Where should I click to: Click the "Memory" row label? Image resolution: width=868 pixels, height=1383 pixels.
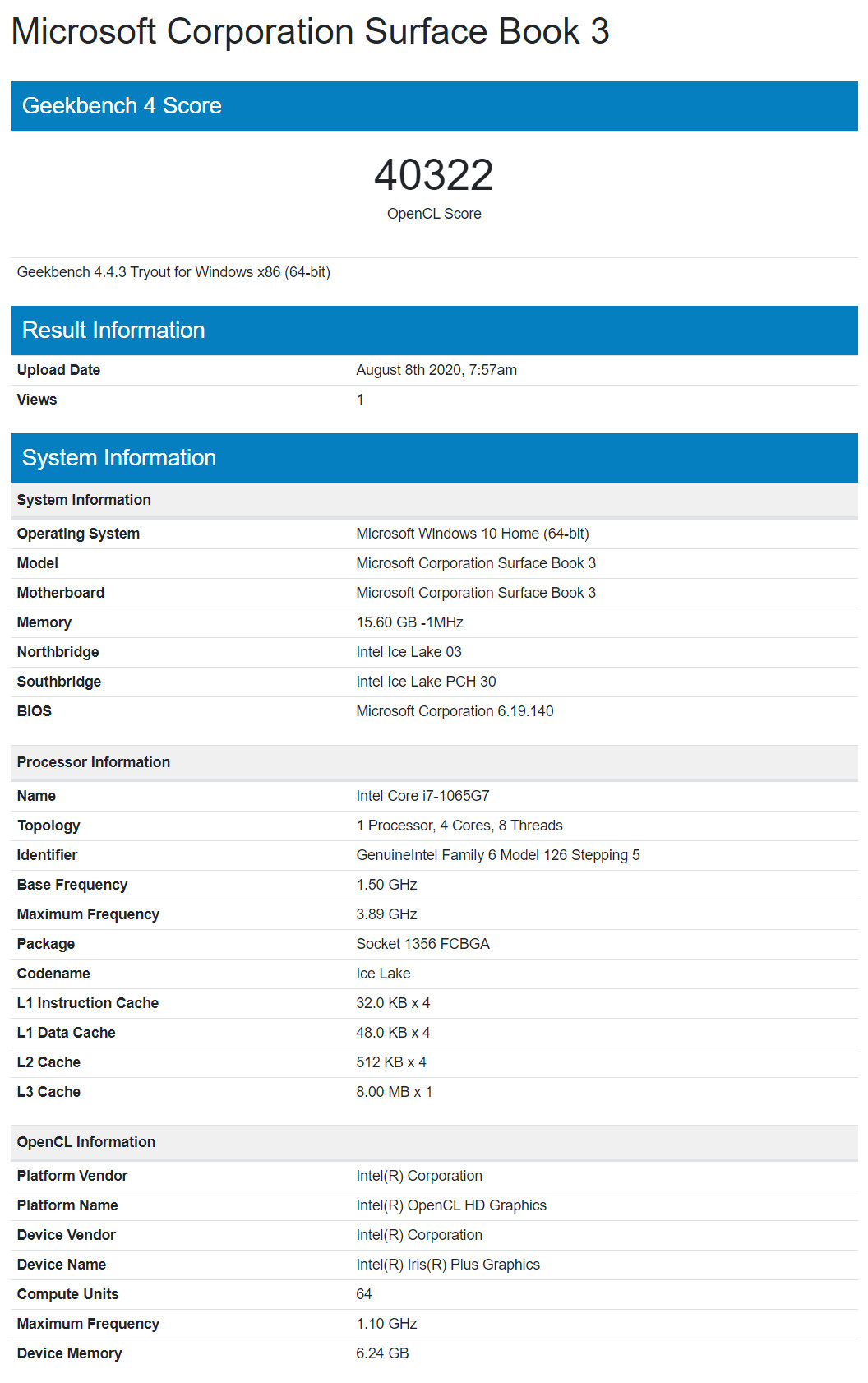point(44,622)
